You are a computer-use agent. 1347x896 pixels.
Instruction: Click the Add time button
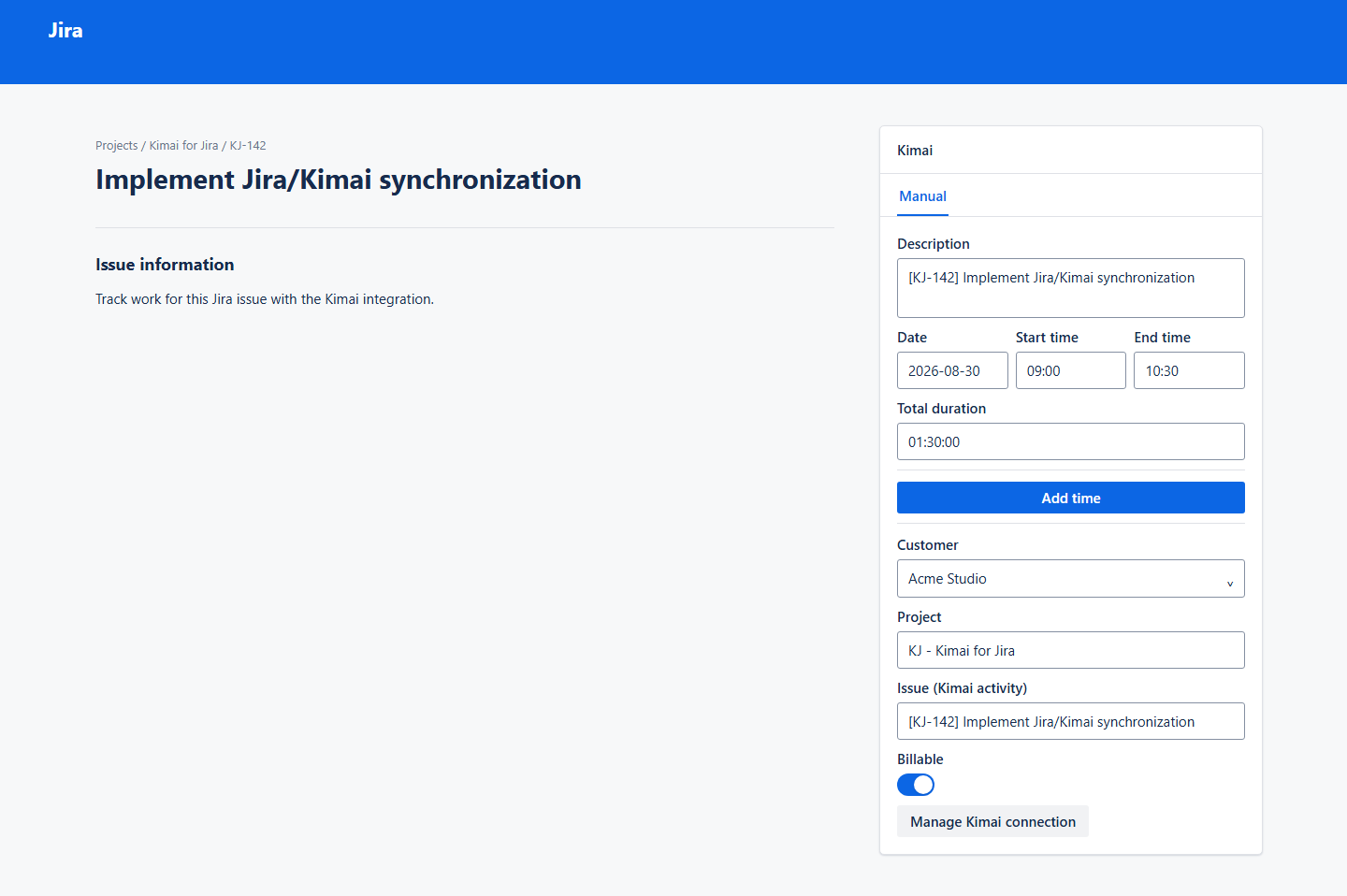[1070, 498]
